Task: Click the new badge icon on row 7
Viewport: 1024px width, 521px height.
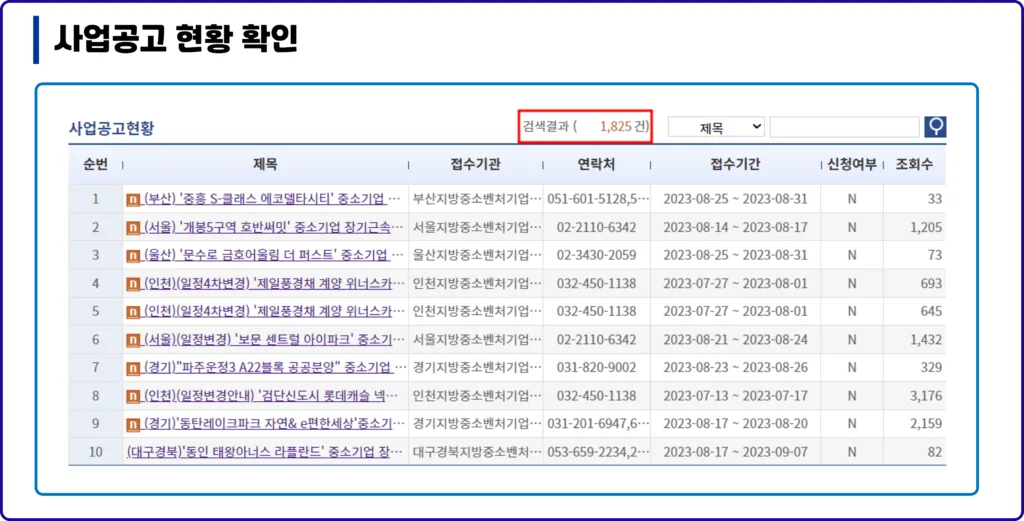Action: [x=133, y=368]
